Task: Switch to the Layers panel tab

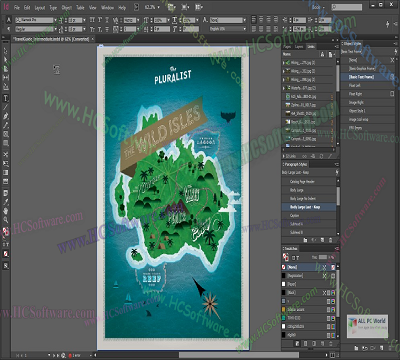Action: pos(299,47)
